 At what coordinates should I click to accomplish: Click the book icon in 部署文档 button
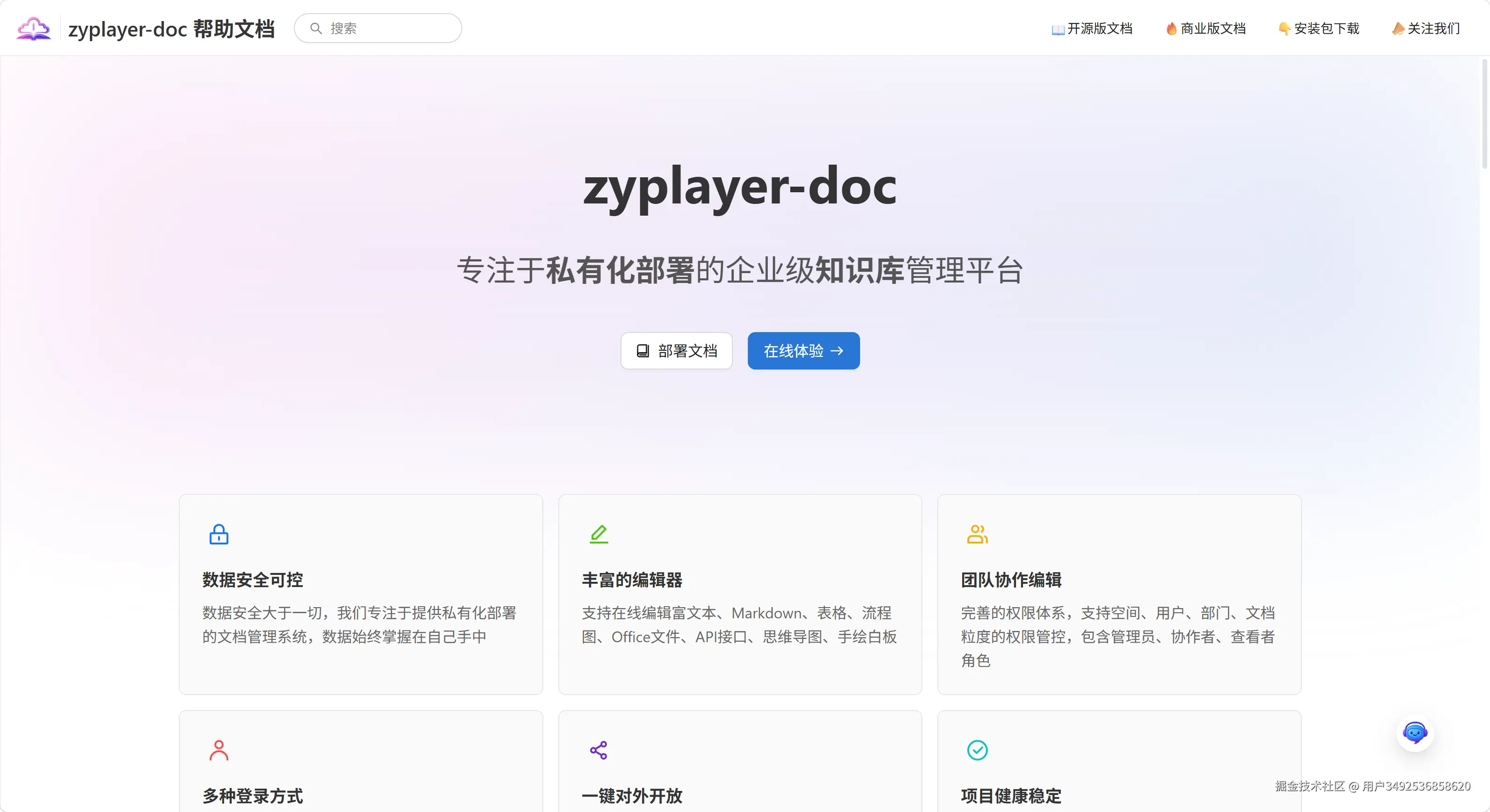pyautogui.click(x=643, y=351)
